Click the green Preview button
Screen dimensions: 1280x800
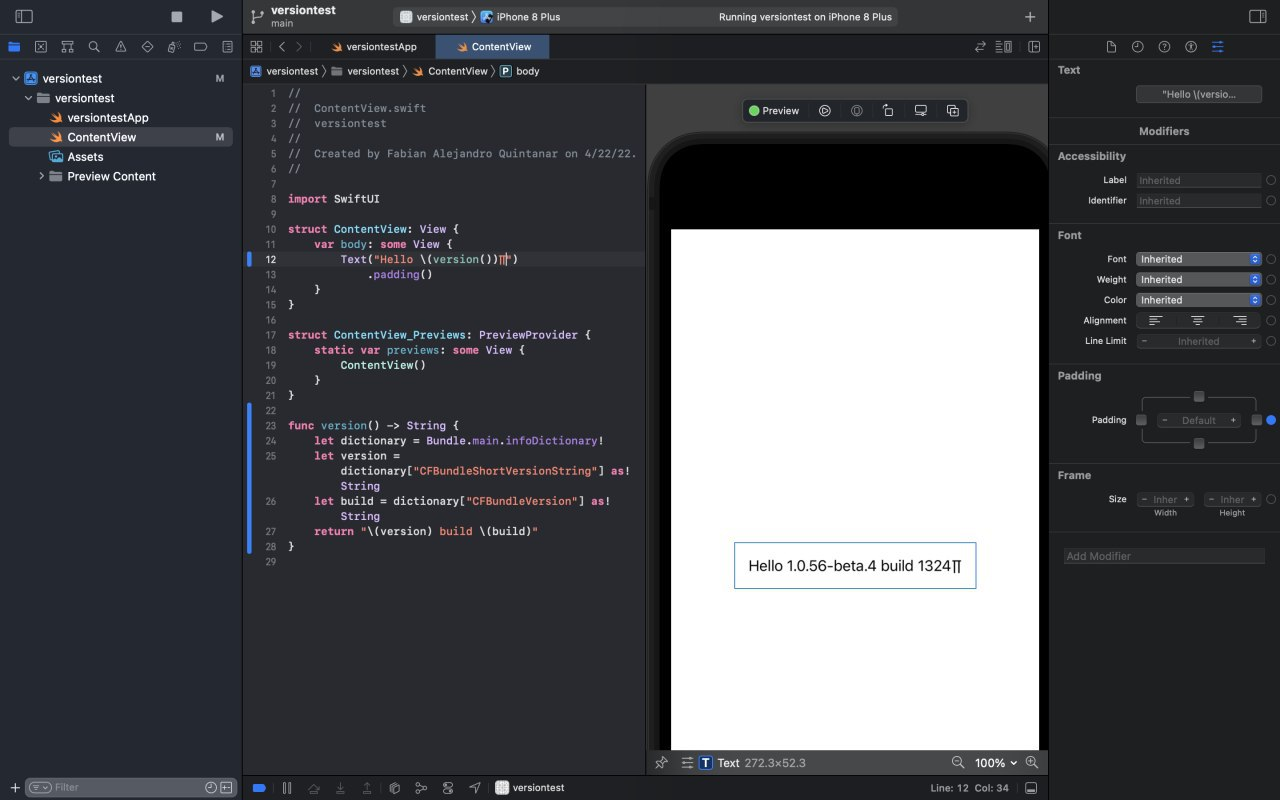(x=774, y=110)
